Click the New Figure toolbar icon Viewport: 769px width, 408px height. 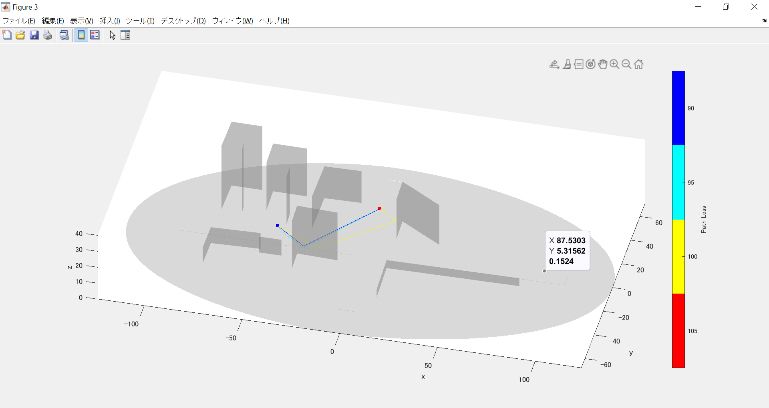(x=7, y=35)
